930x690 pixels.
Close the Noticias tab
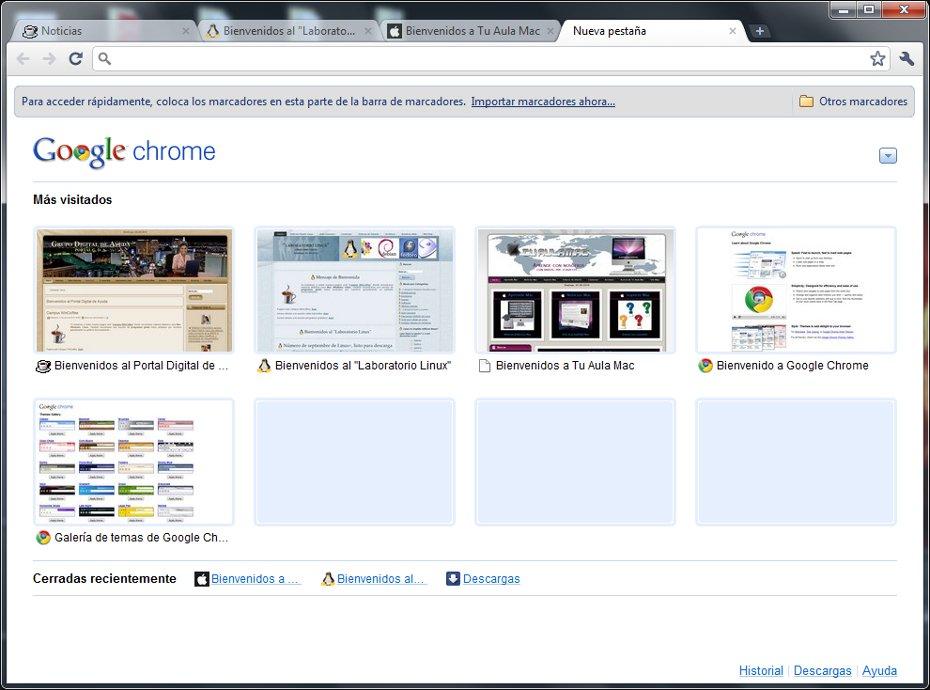(186, 31)
